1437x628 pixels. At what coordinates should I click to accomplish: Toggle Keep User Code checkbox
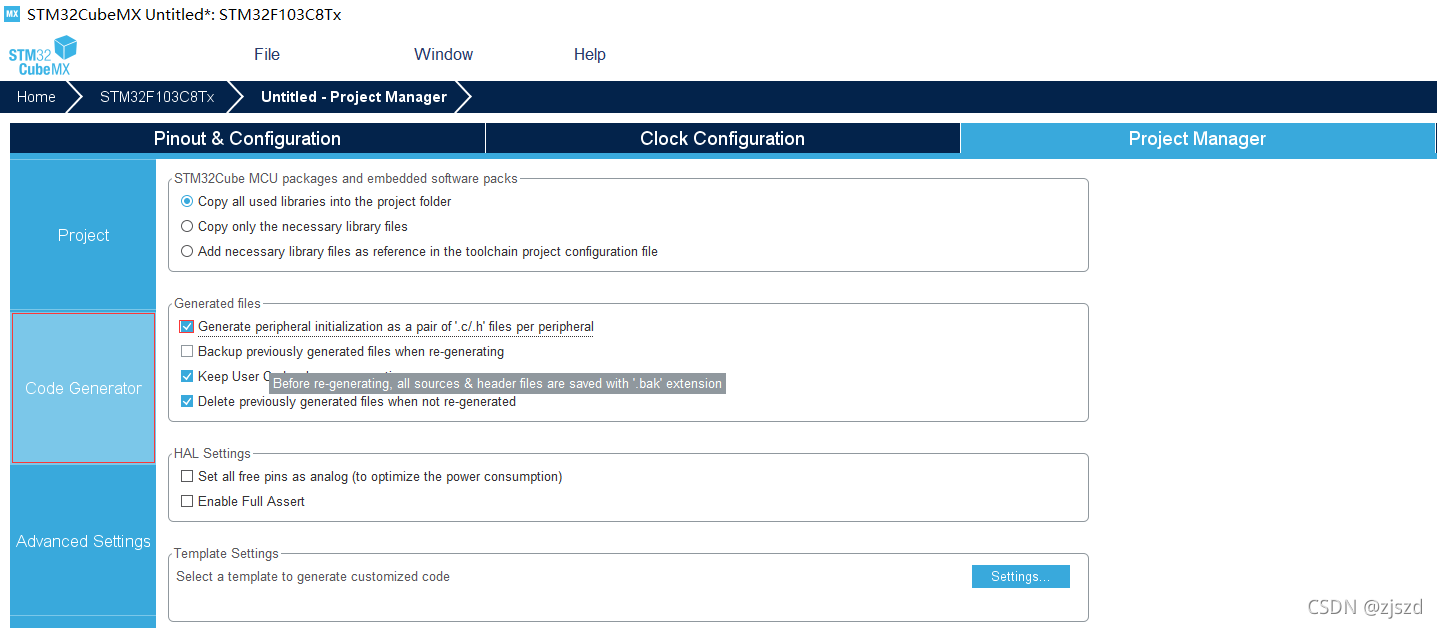[187, 377]
